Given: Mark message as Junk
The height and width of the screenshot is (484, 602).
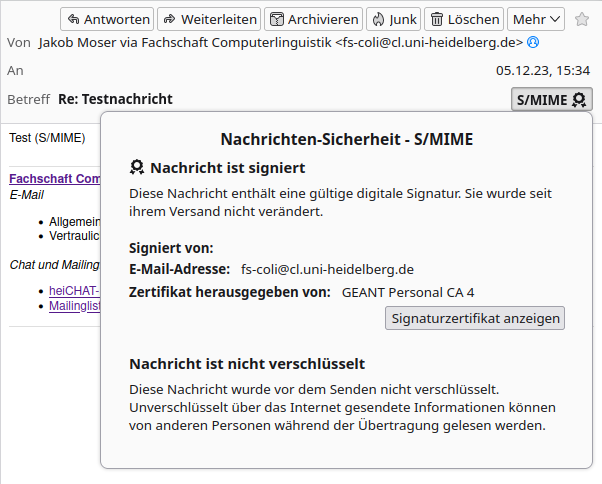Looking at the screenshot, I should point(394,19).
